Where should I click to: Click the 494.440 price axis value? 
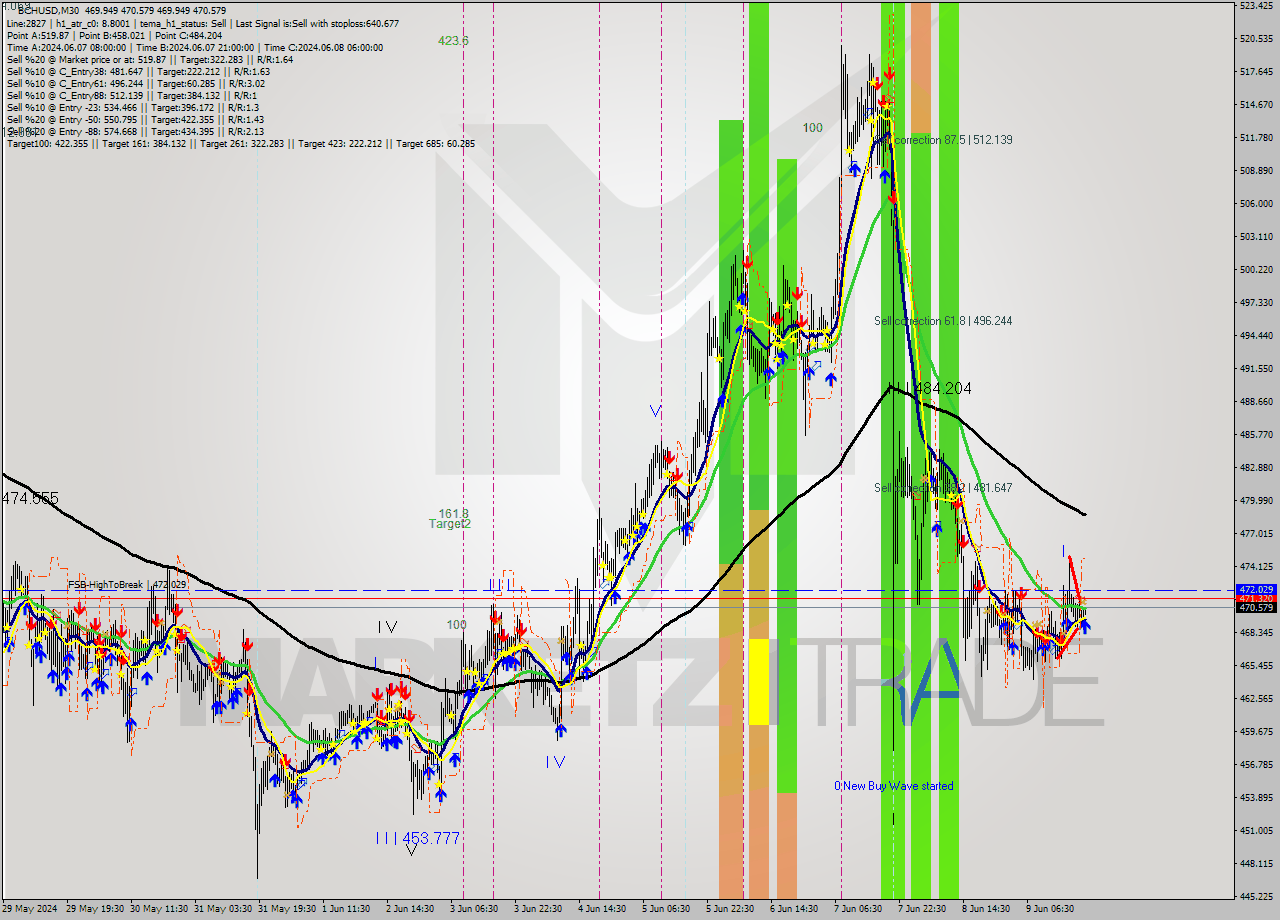[x=1256, y=336]
